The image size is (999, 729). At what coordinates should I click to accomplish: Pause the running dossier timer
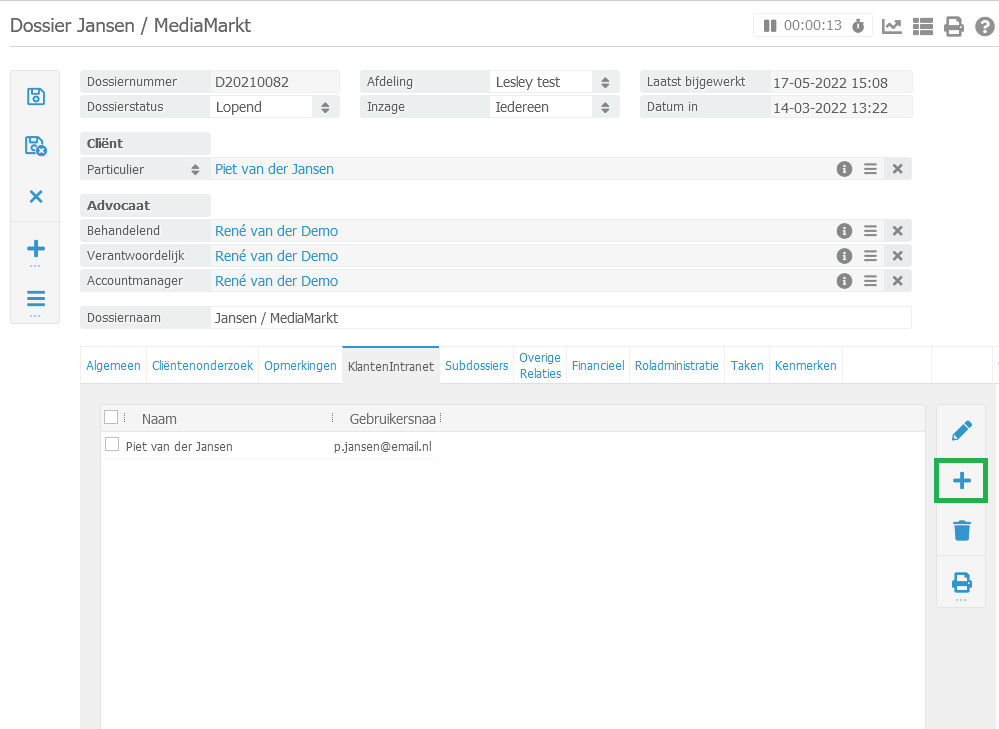[x=770, y=26]
